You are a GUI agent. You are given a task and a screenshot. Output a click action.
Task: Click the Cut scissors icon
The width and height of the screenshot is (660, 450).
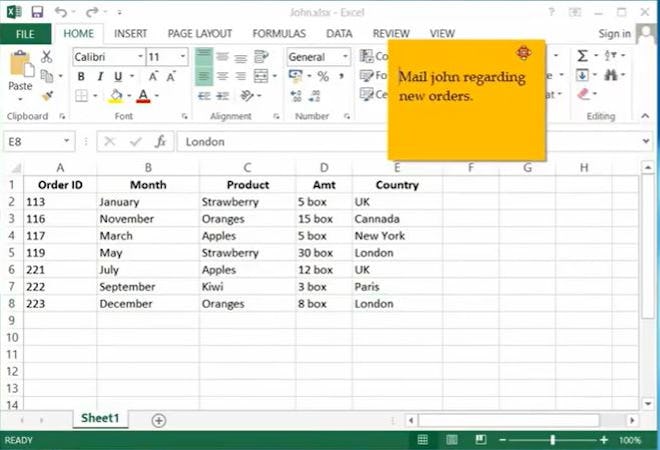(x=46, y=56)
